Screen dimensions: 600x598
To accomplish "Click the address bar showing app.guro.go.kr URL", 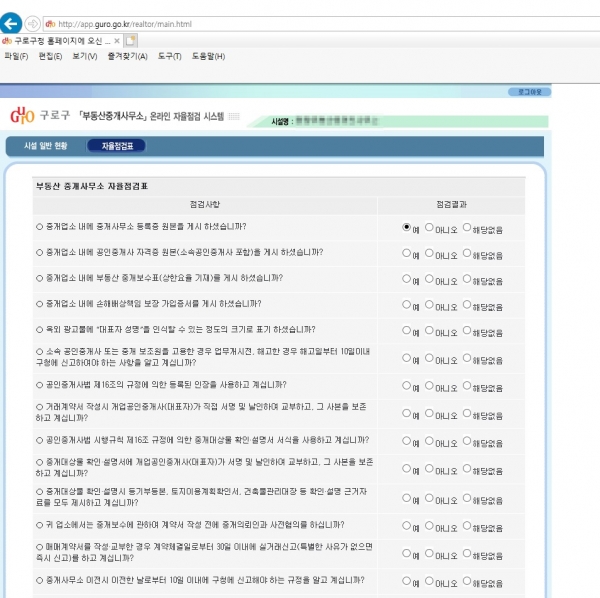I will click(321, 24).
